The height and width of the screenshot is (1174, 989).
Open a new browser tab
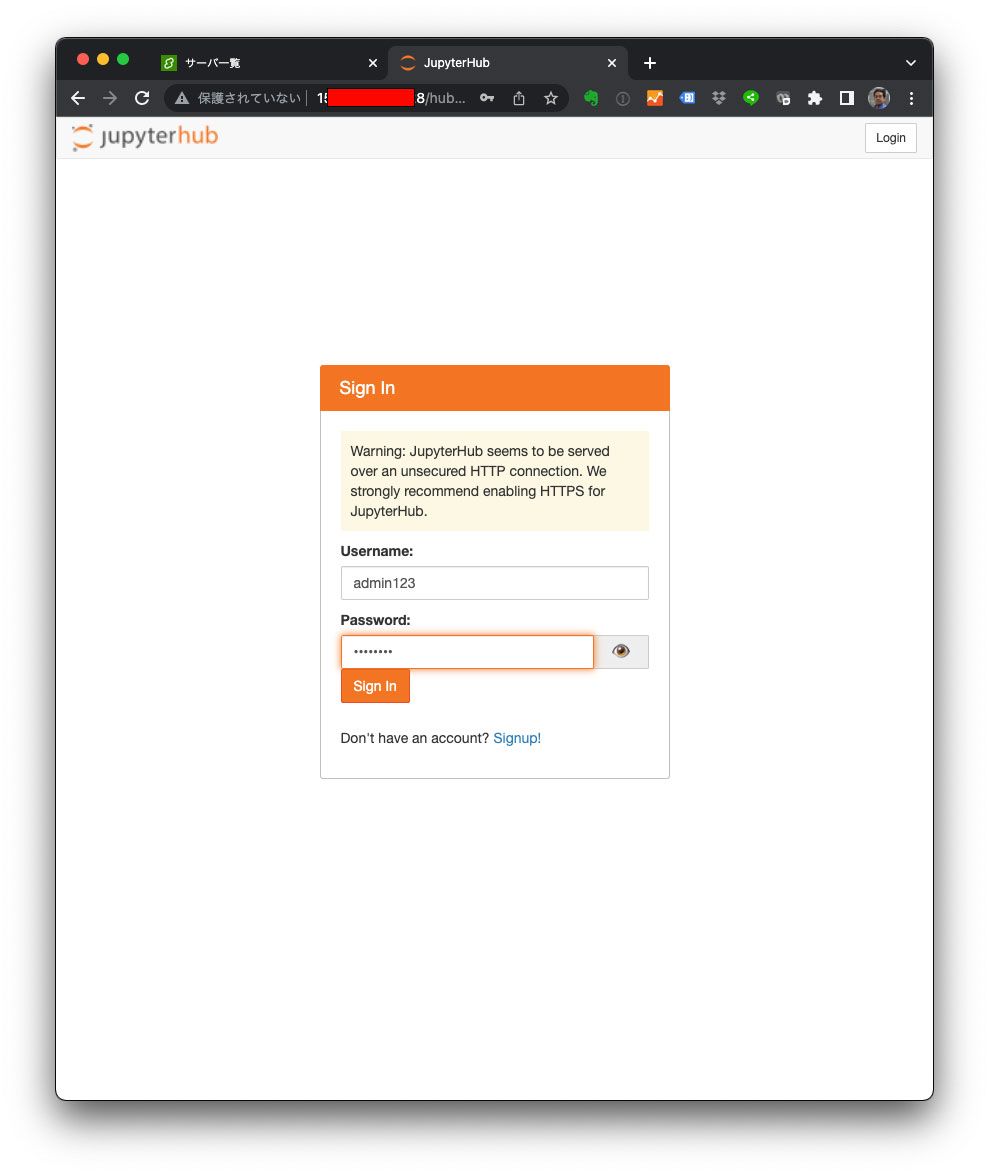650,63
